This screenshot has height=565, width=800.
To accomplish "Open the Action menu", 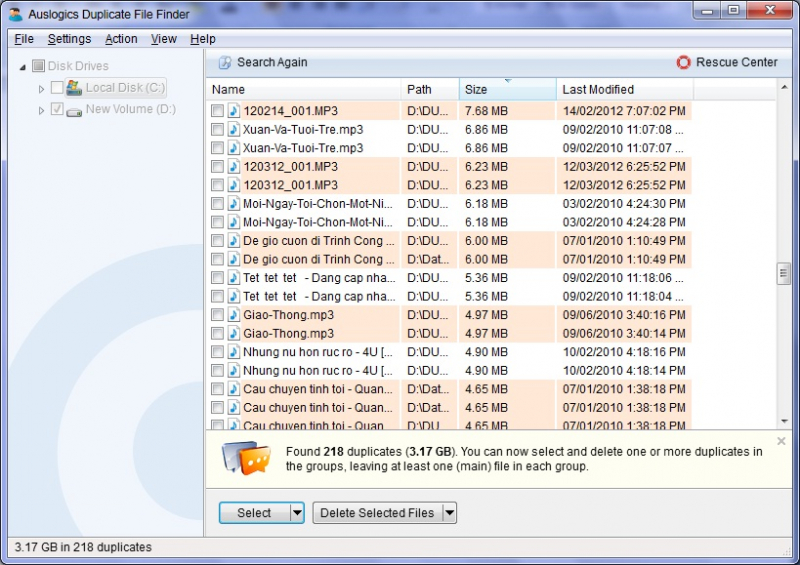I will (x=121, y=39).
